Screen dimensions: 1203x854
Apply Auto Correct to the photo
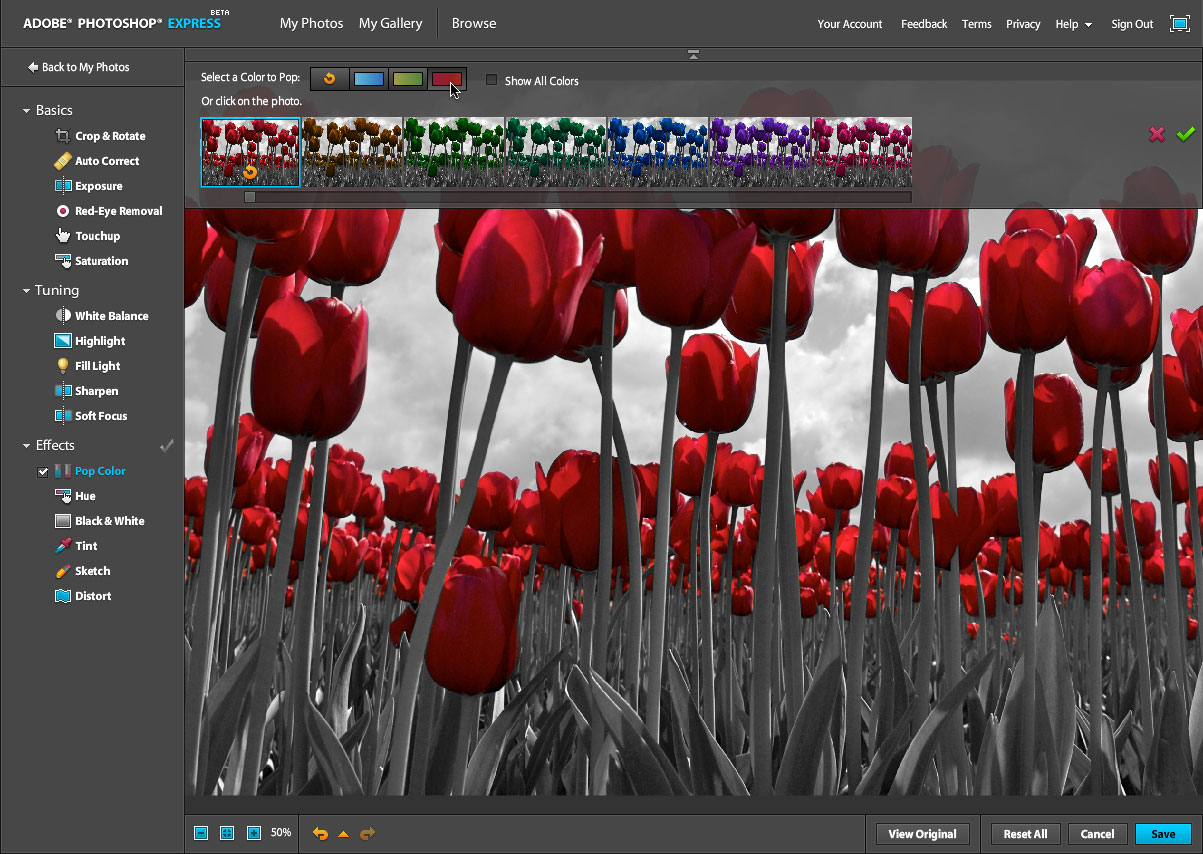click(106, 161)
